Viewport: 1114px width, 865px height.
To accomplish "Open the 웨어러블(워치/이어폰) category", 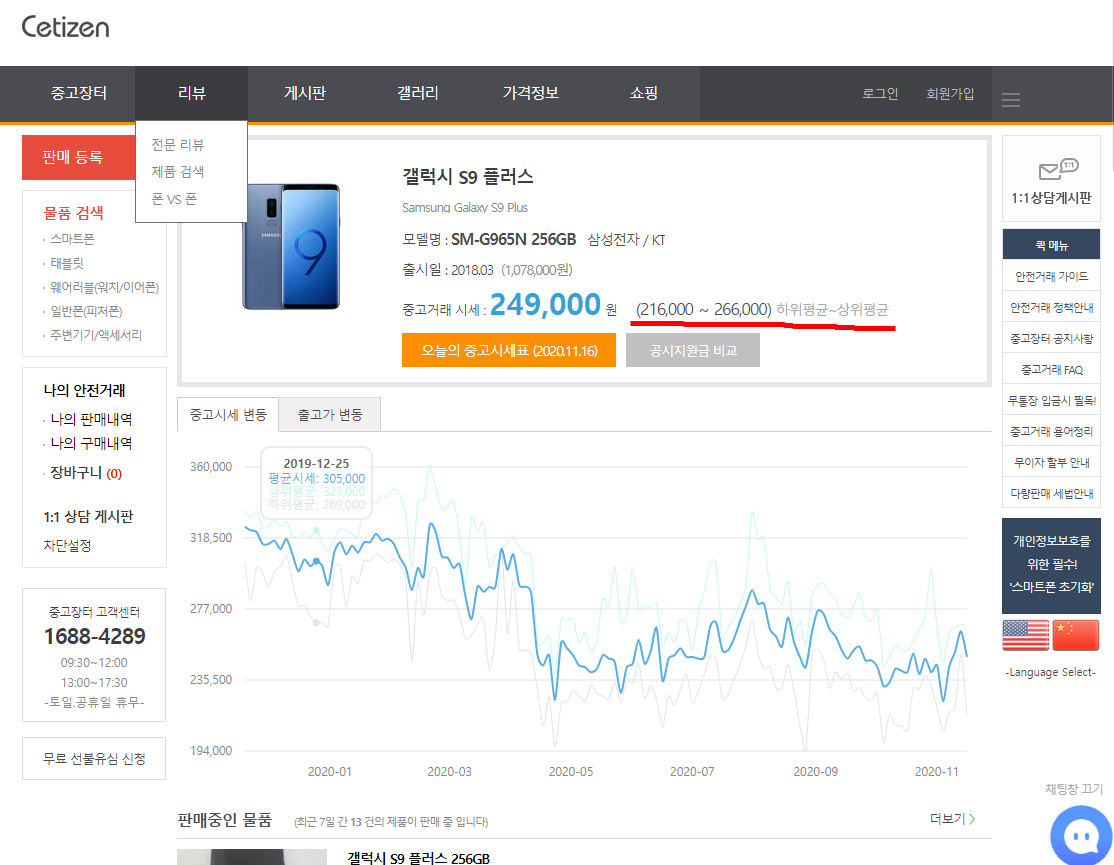I will 104,287.
